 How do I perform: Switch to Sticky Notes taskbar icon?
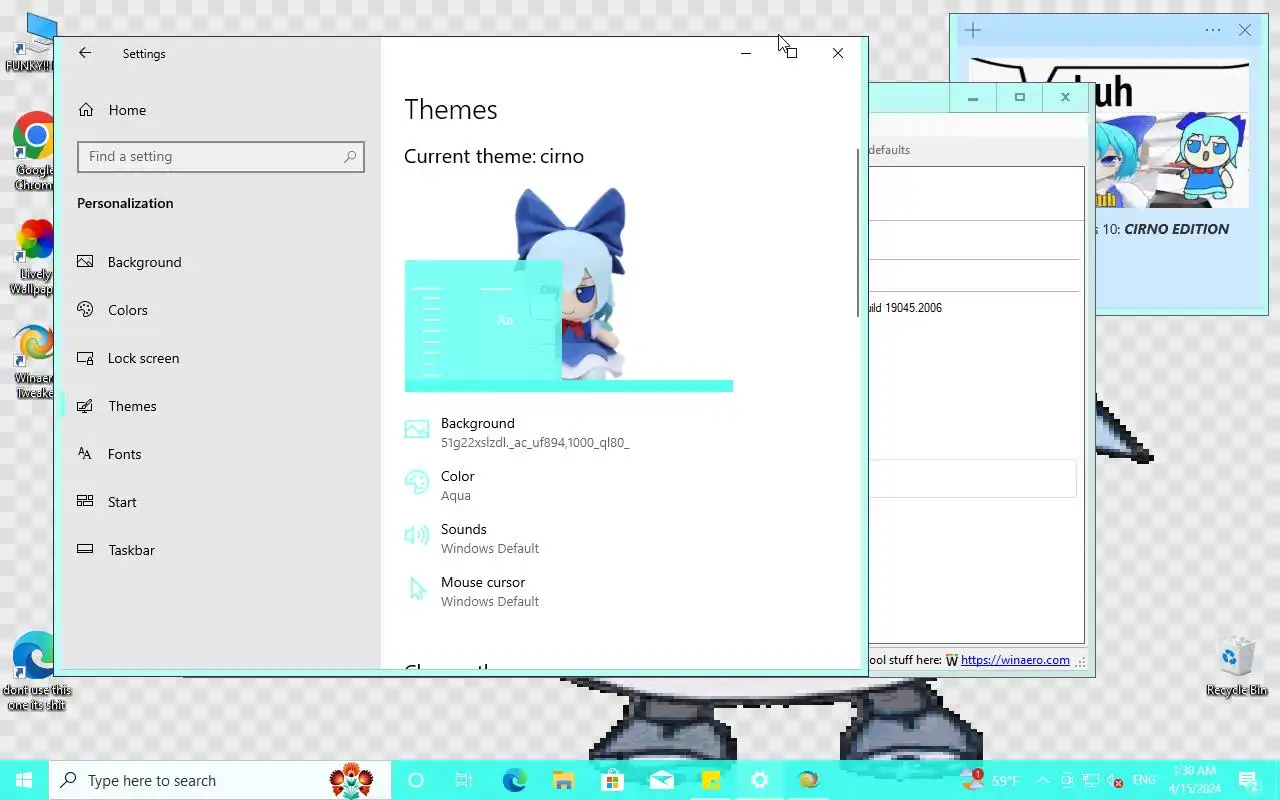(710, 781)
